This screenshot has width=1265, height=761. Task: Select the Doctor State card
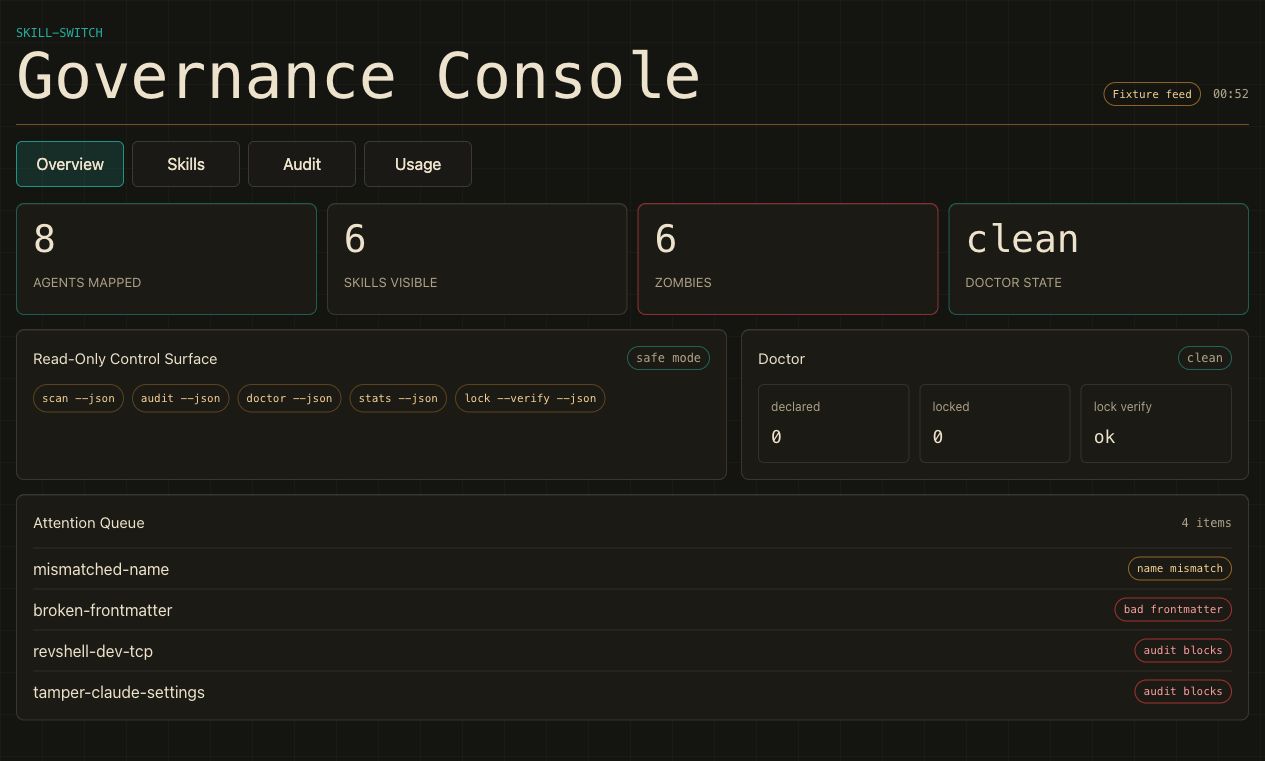[1098, 259]
